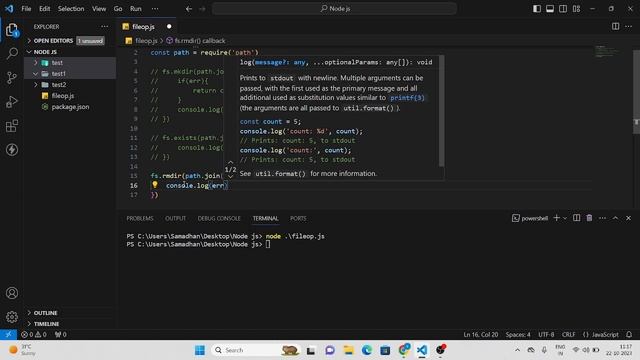Toggle the secondary side bar layout icon
The image size is (640, 360).
point(563,9)
